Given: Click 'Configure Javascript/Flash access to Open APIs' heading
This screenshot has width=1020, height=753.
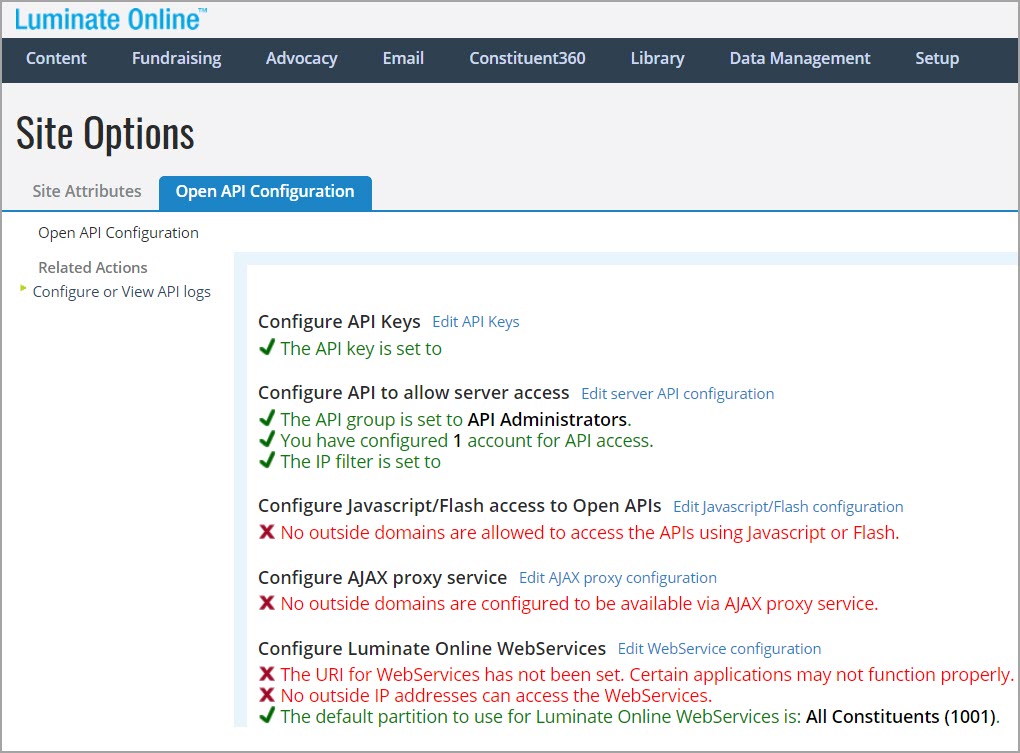Looking at the screenshot, I should click(x=459, y=506).
